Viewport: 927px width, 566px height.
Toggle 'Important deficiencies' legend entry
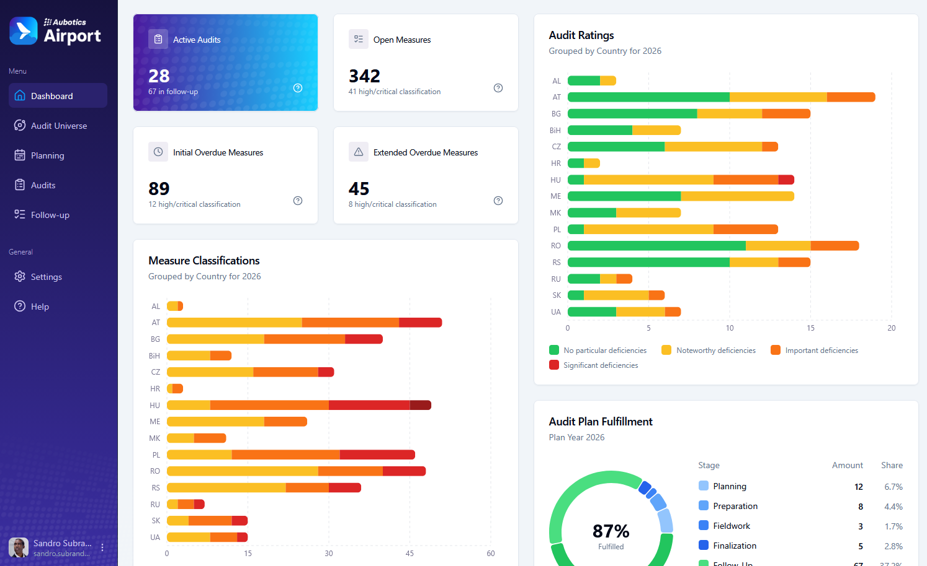(x=814, y=350)
